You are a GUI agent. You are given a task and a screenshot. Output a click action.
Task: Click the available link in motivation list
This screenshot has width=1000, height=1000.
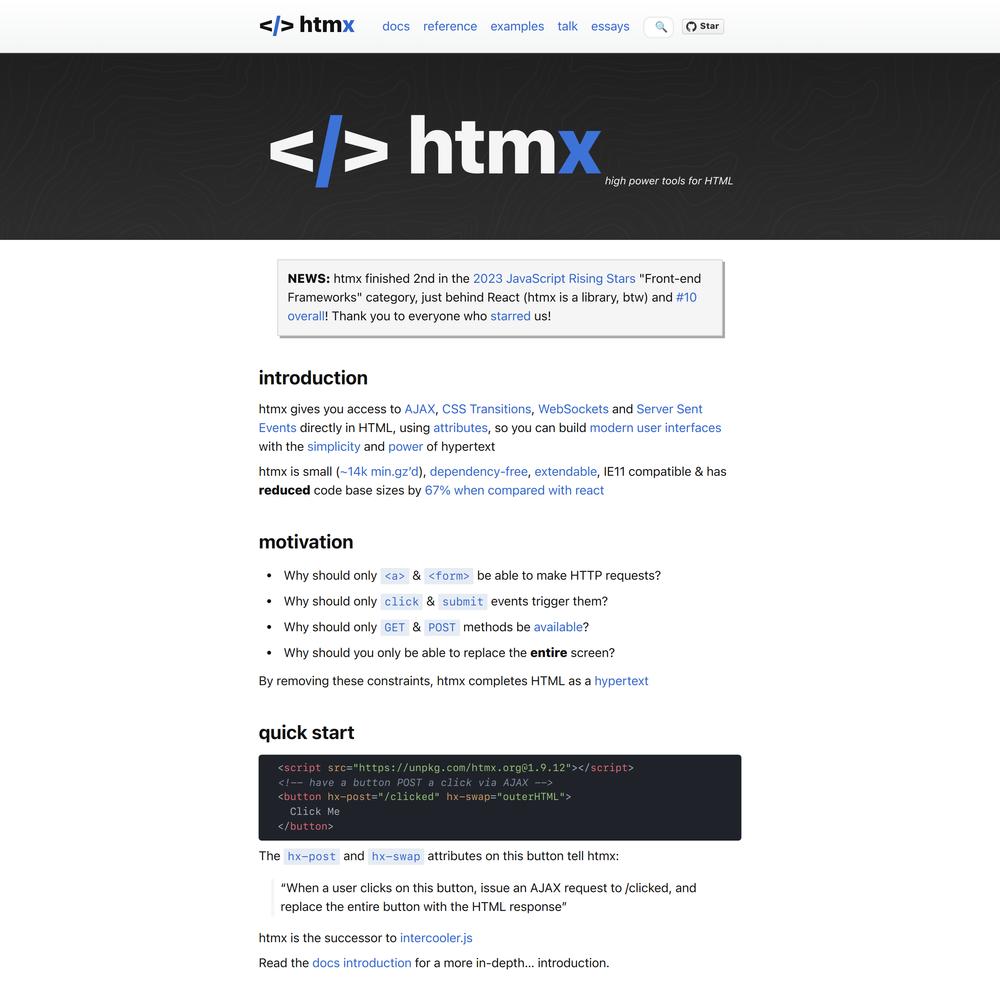[x=558, y=628]
